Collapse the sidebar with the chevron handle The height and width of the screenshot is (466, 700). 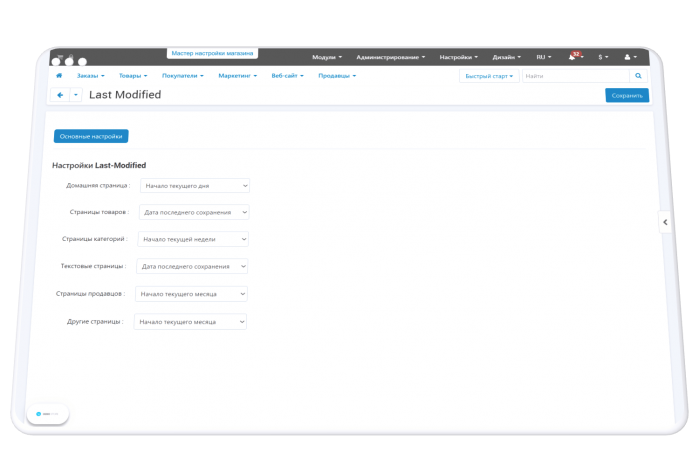[x=665, y=222]
